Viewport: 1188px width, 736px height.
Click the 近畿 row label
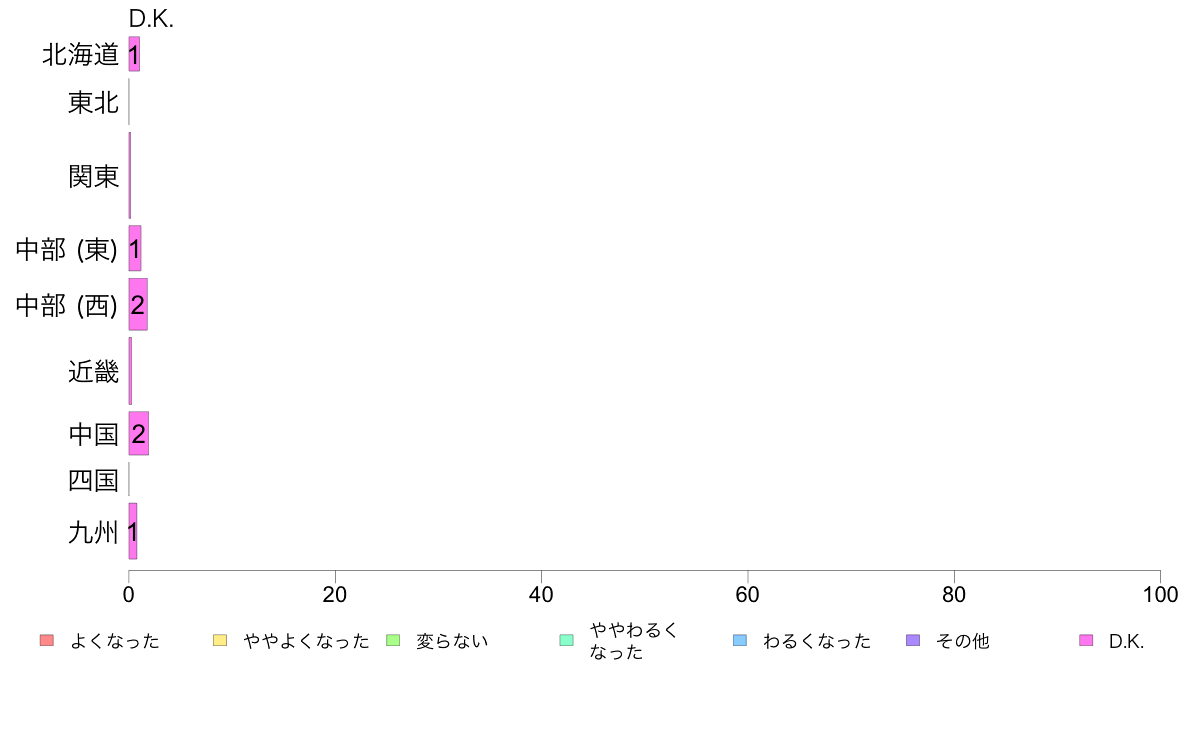click(x=93, y=371)
